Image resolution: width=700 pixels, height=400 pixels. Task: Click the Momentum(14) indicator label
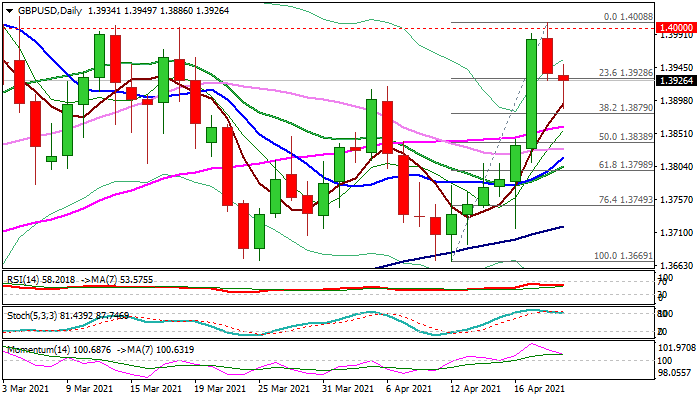pyautogui.click(x=32, y=349)
